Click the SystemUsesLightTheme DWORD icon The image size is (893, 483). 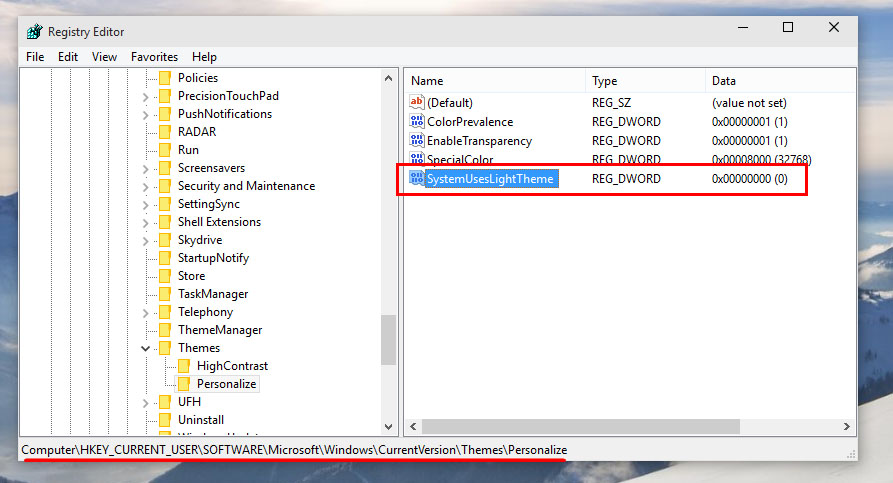pos(417,178)
